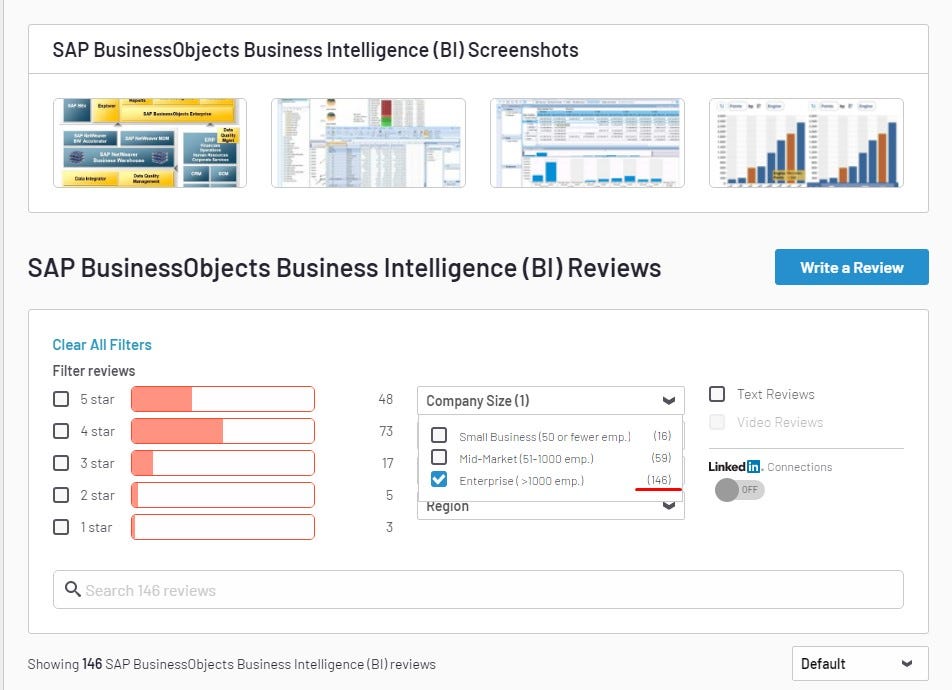Image resolution: width=952 pixels, height=690 pixels.
Task: Click the 5 count for 2 star
Action: 389,495
